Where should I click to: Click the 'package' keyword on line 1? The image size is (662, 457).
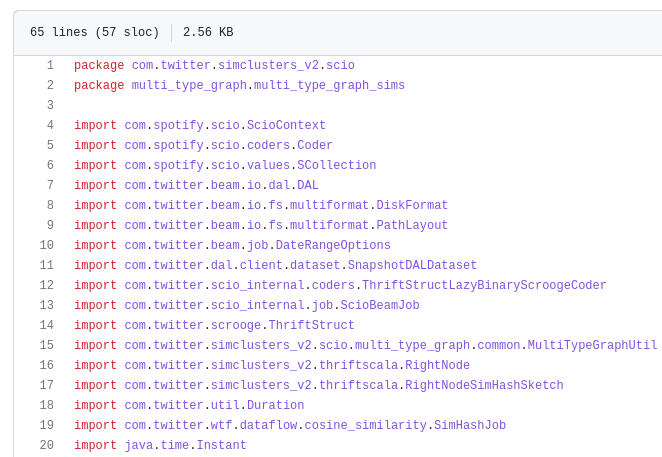(99, 65)
